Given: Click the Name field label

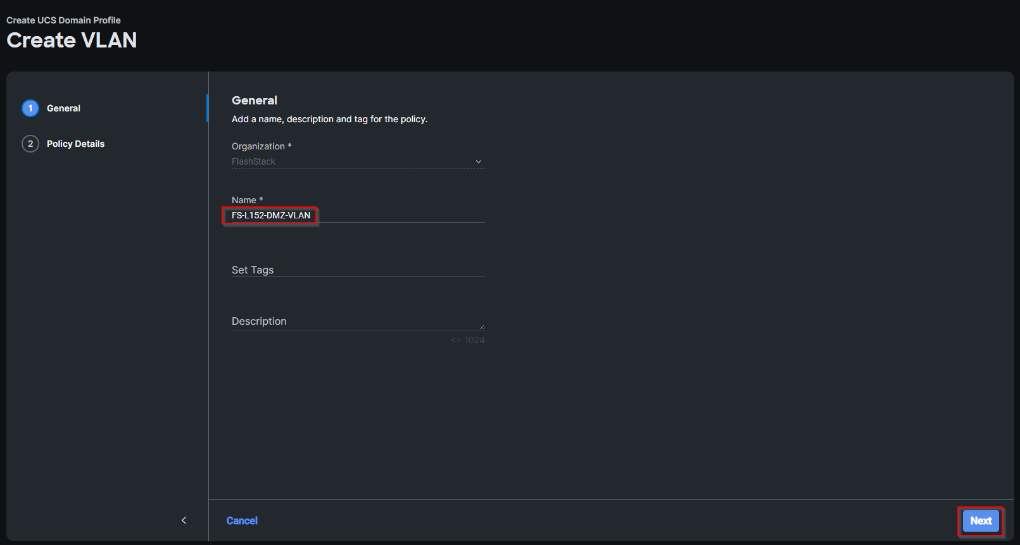Looking at the screenshot, I should tap(247, 200).
